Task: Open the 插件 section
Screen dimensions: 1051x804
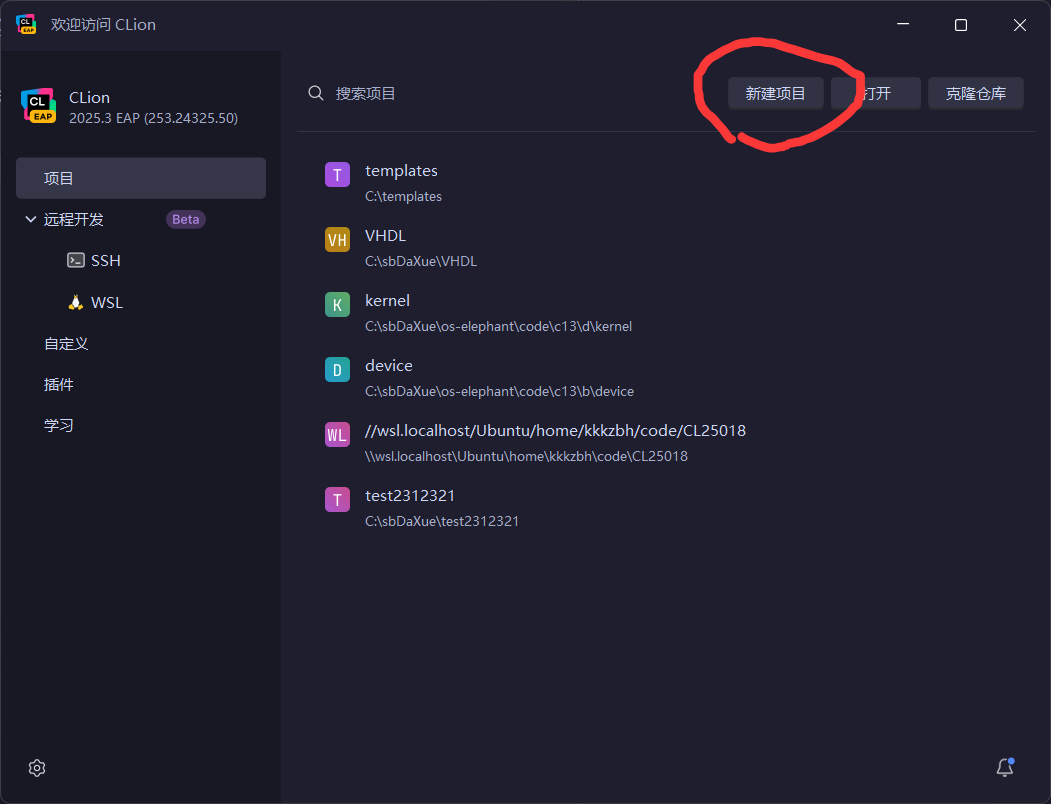Action: coord(59,384)
